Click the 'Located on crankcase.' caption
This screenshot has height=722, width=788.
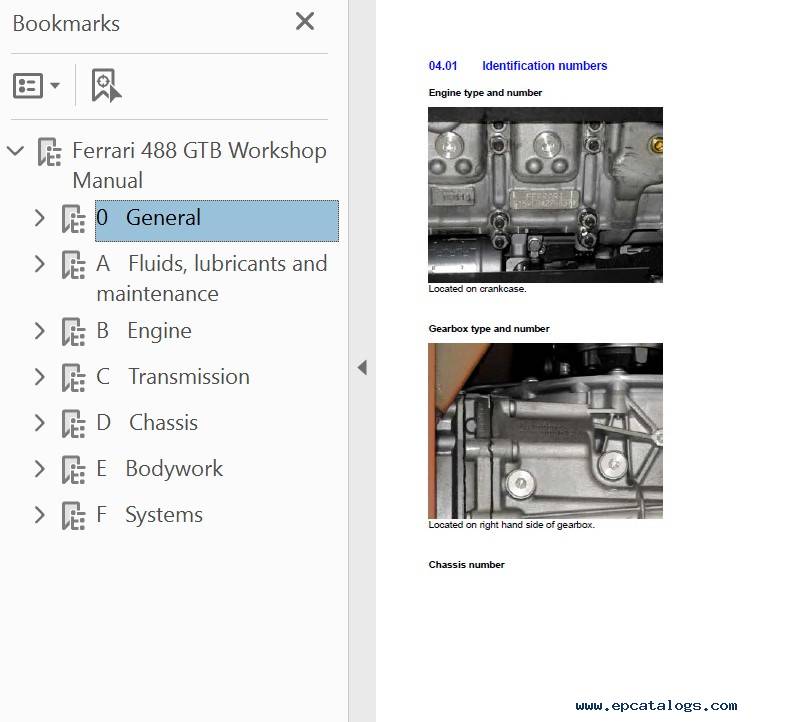tap(477, 289)
